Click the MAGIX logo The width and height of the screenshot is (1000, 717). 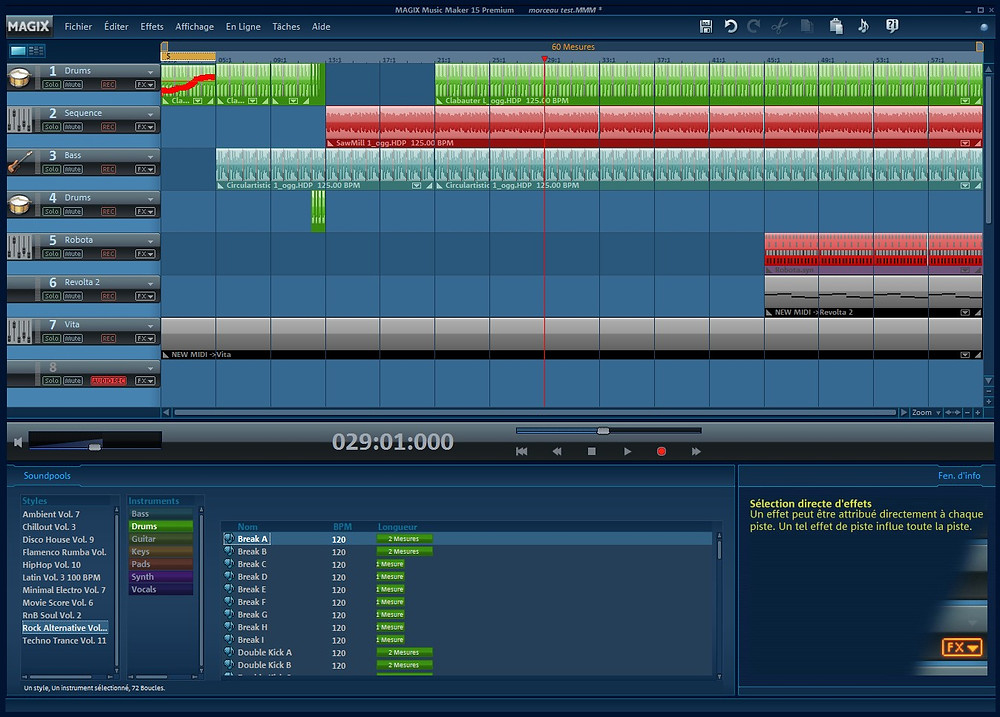coord(29,26)
